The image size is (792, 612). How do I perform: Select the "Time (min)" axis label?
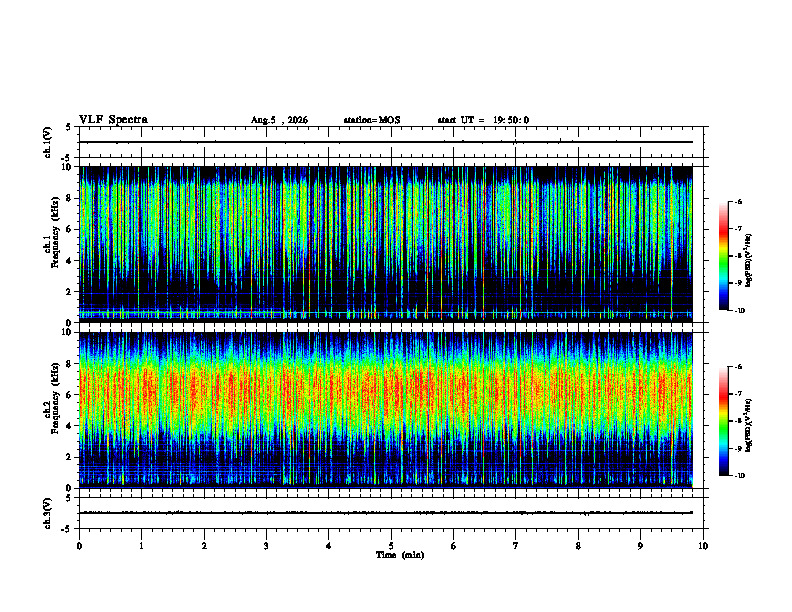coord(400,555)
